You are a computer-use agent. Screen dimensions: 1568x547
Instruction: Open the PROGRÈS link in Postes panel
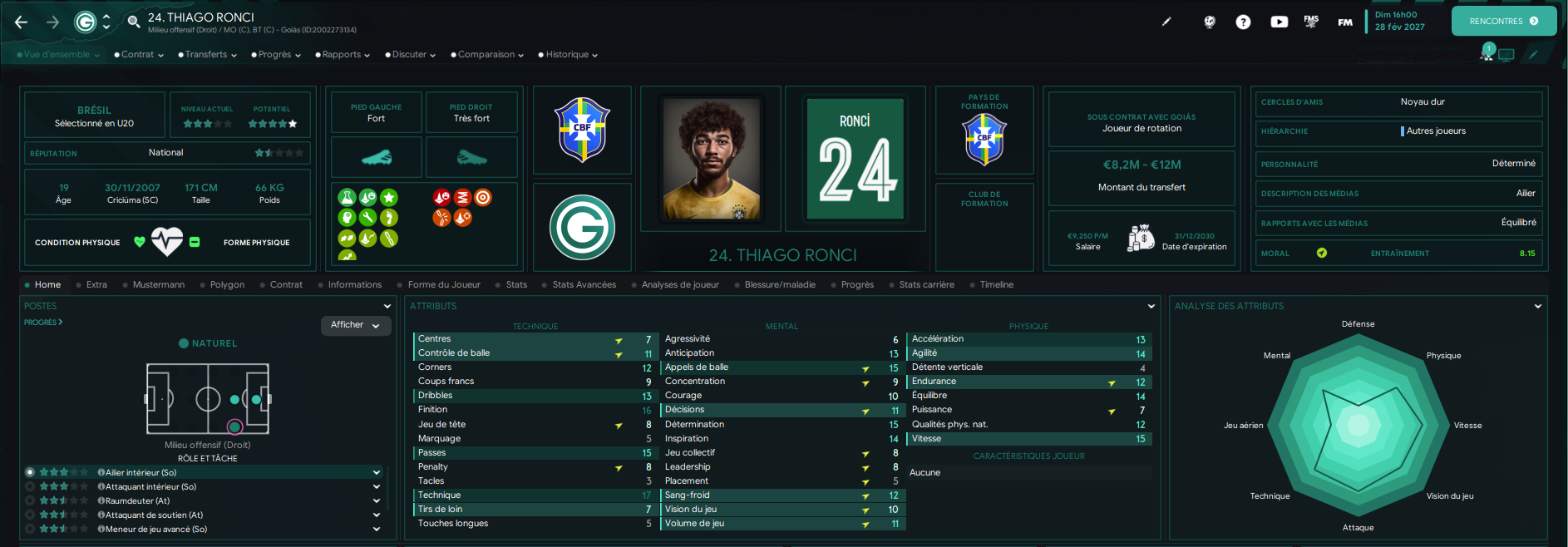pos(43,322)
